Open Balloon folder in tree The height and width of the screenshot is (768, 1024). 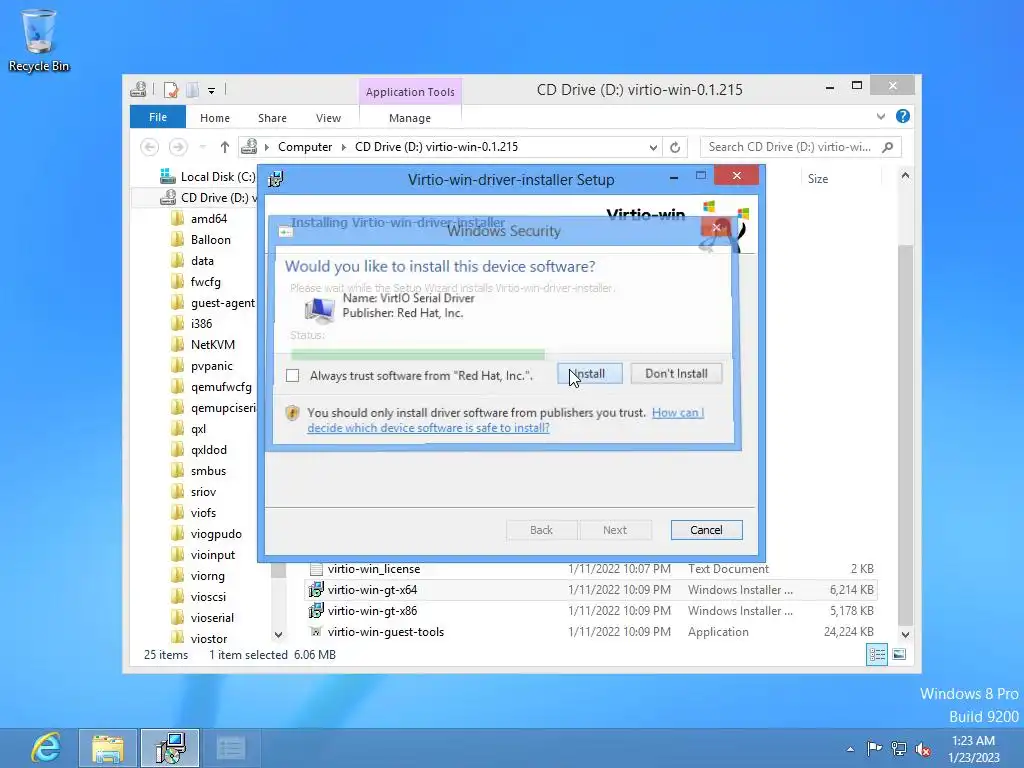[x=201, y=240]
